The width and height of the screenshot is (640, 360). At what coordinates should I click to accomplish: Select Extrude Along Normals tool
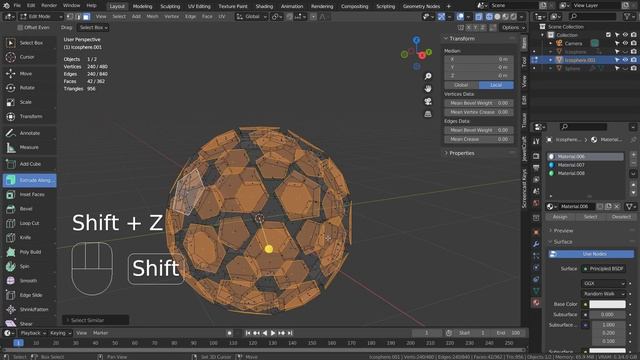[29, 180]
